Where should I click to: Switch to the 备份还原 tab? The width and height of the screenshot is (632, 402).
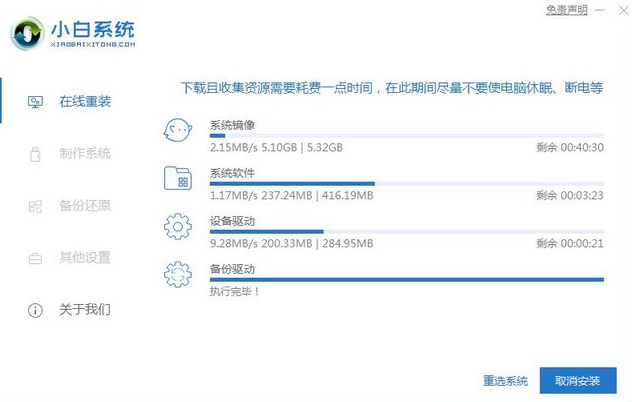click(x=84, y=206)
